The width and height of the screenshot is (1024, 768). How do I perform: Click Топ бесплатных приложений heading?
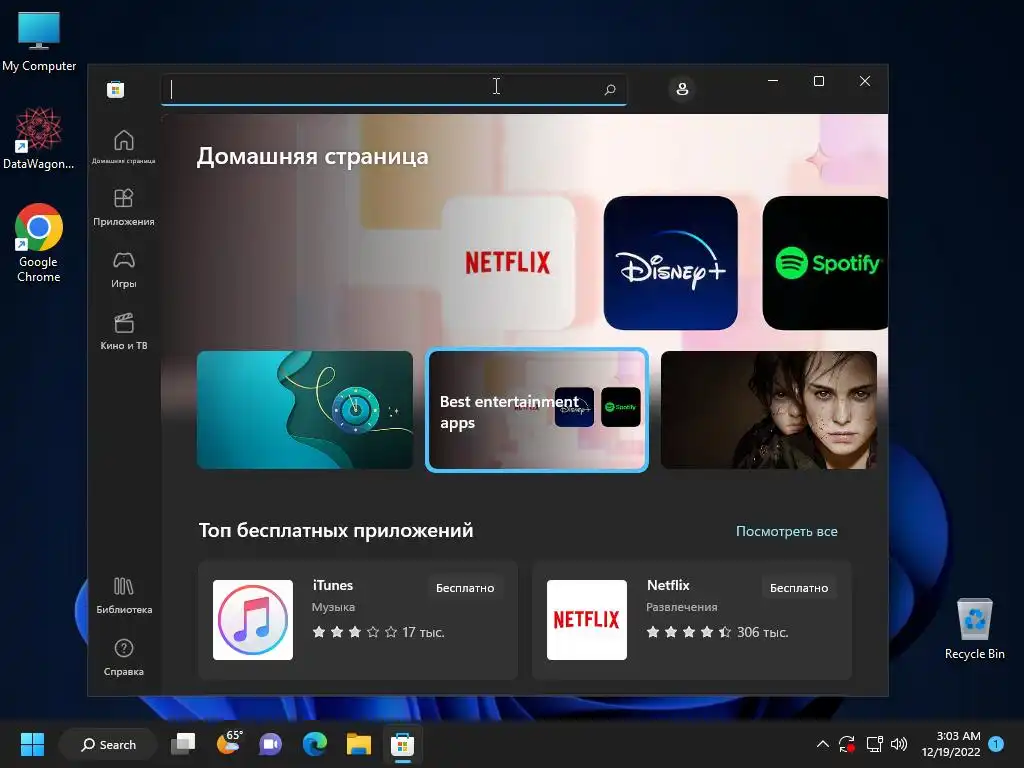click(x=336, y=530)
